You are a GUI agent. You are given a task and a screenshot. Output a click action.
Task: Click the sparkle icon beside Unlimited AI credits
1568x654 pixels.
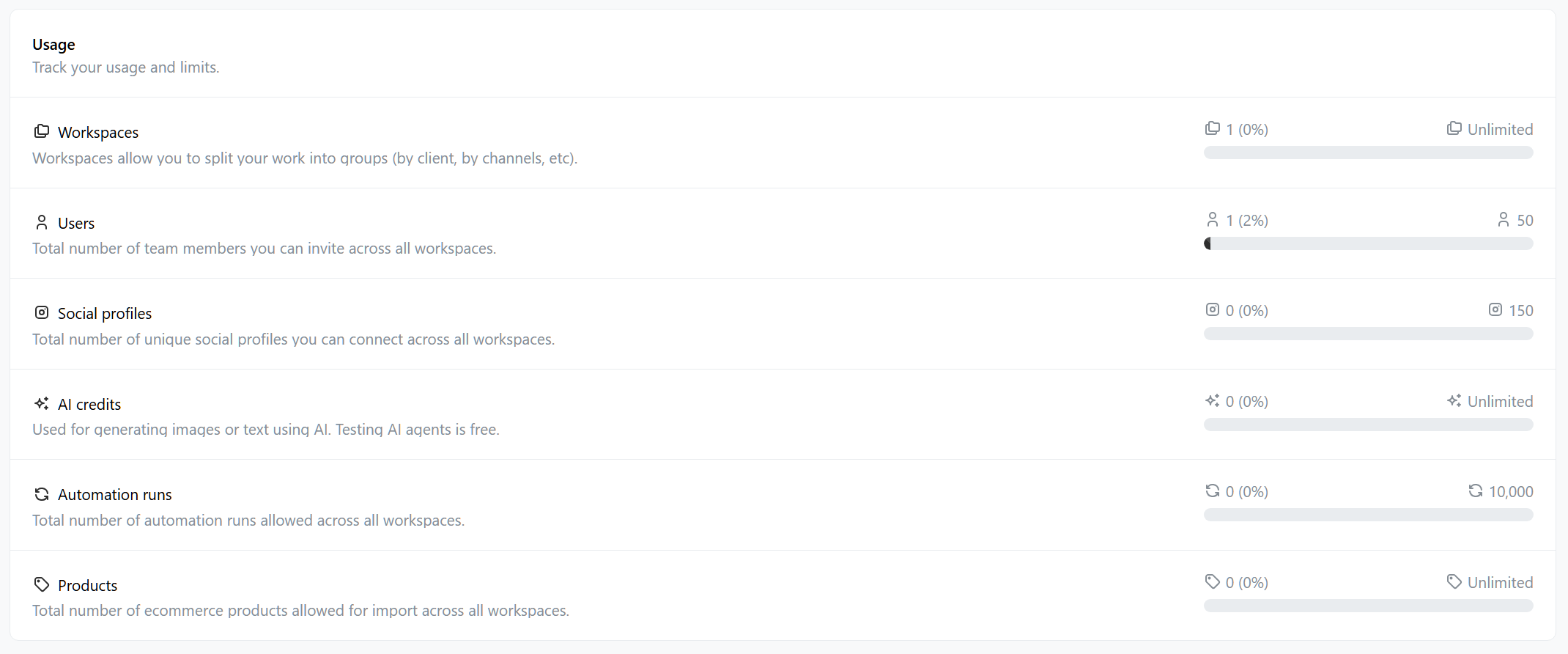coord(1454,401)
